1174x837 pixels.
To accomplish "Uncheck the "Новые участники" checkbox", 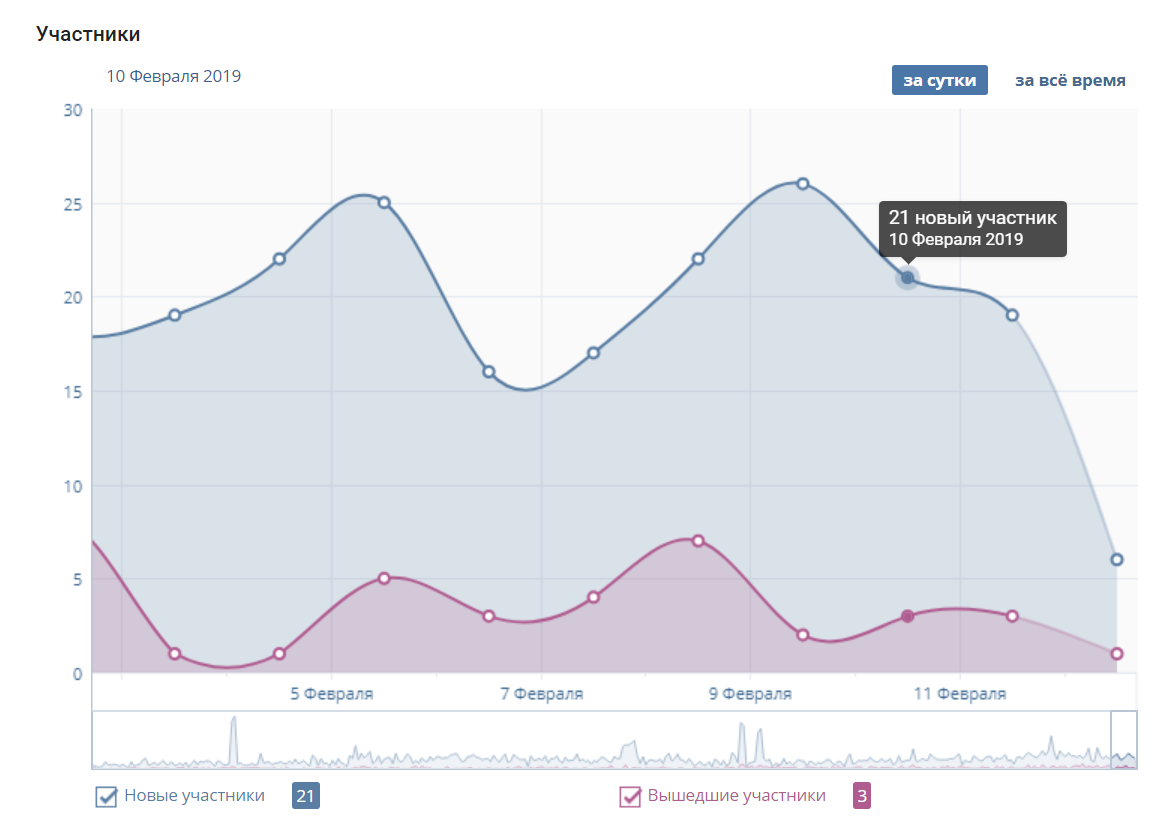I will [105, 797].
